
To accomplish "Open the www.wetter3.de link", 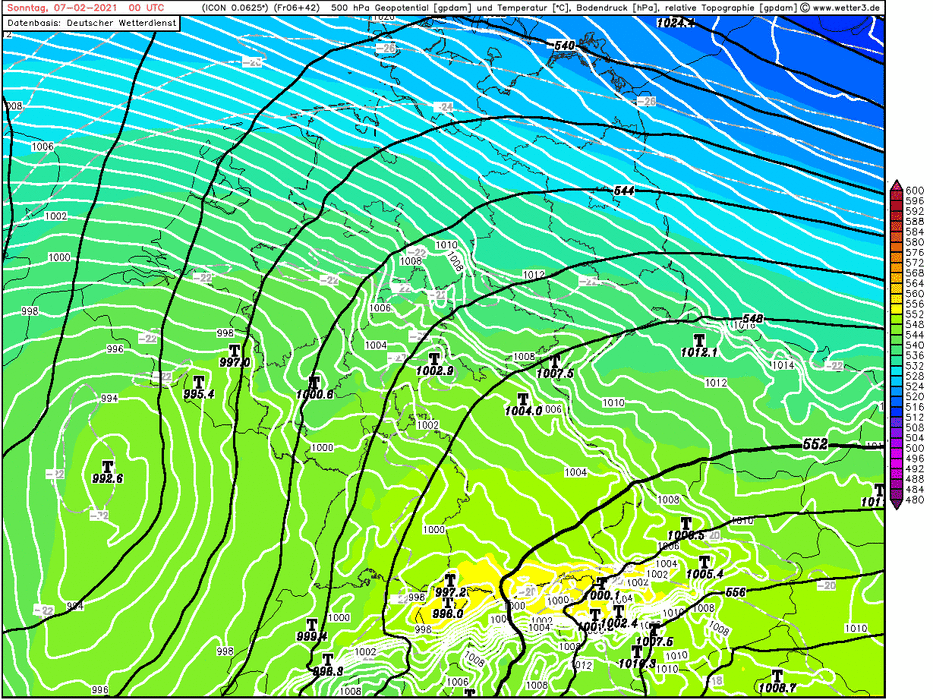I will point(842,7).
